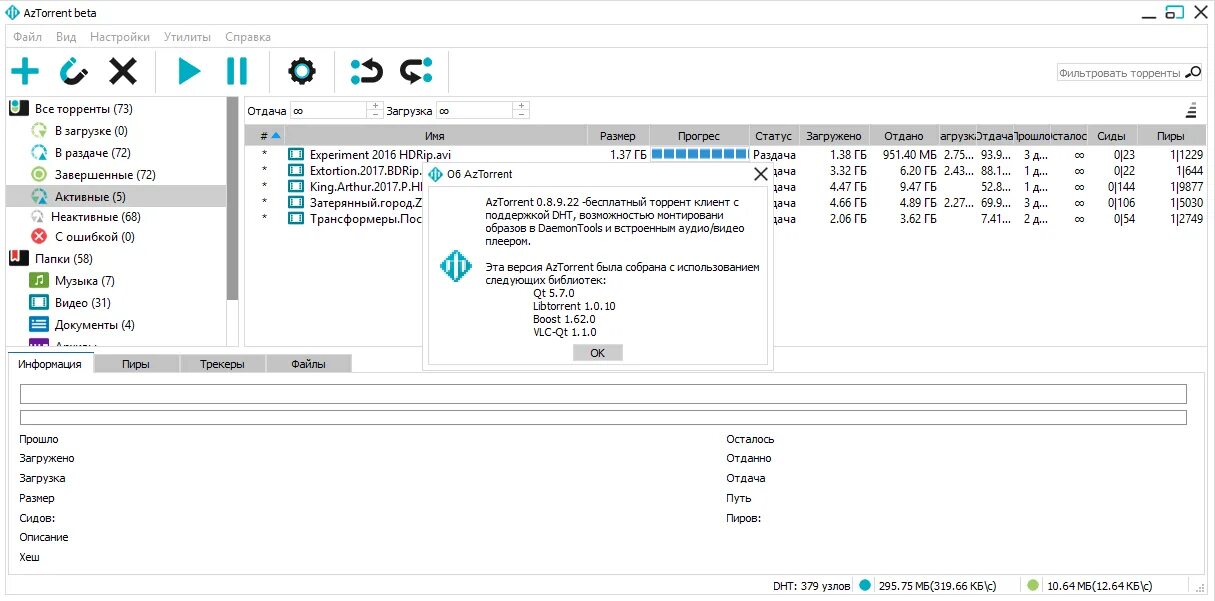
Task: Click OK in the About dialog
Action: coord(598,353)
